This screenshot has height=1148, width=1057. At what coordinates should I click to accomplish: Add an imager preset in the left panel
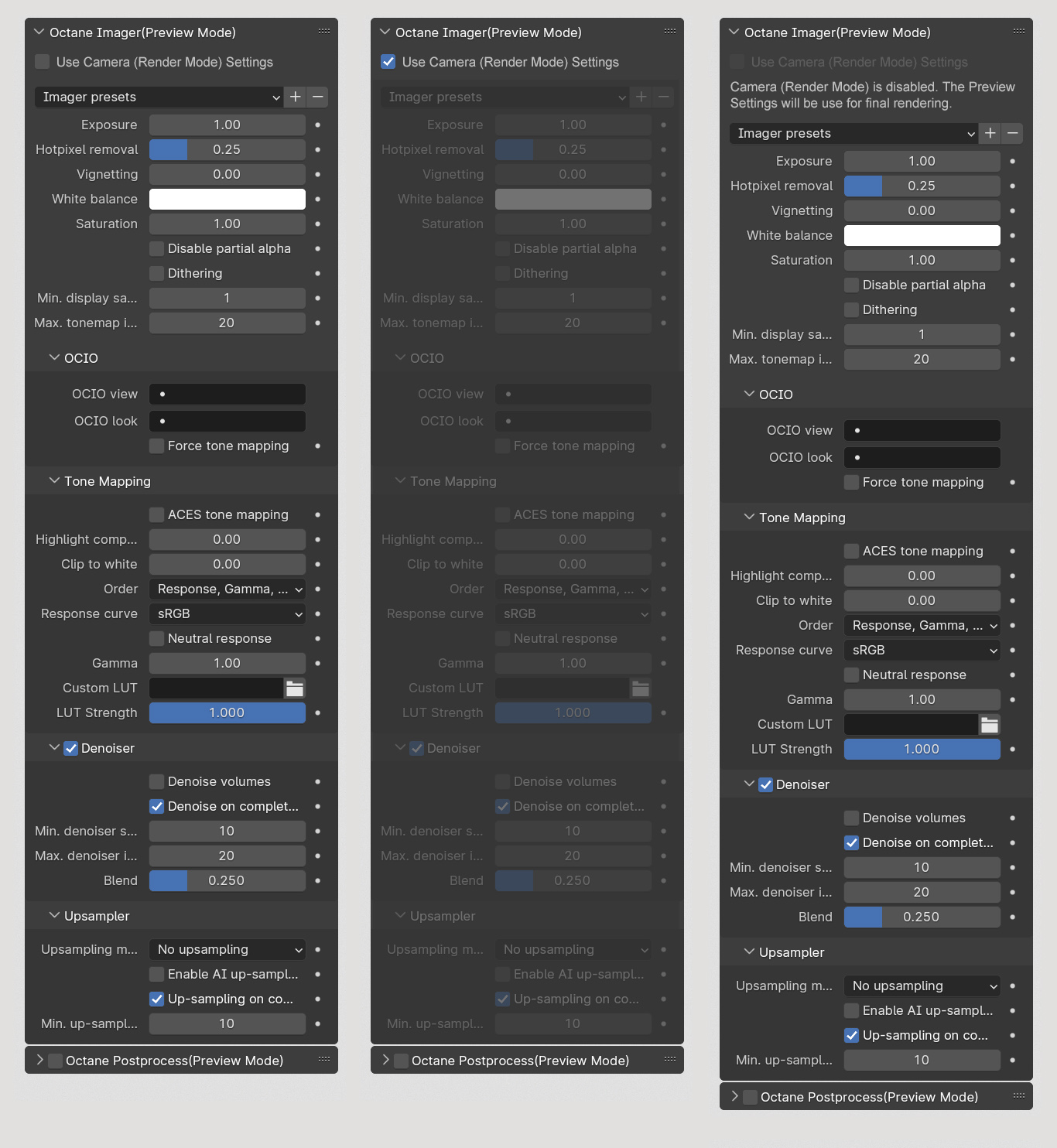click(x=296, y=97)
